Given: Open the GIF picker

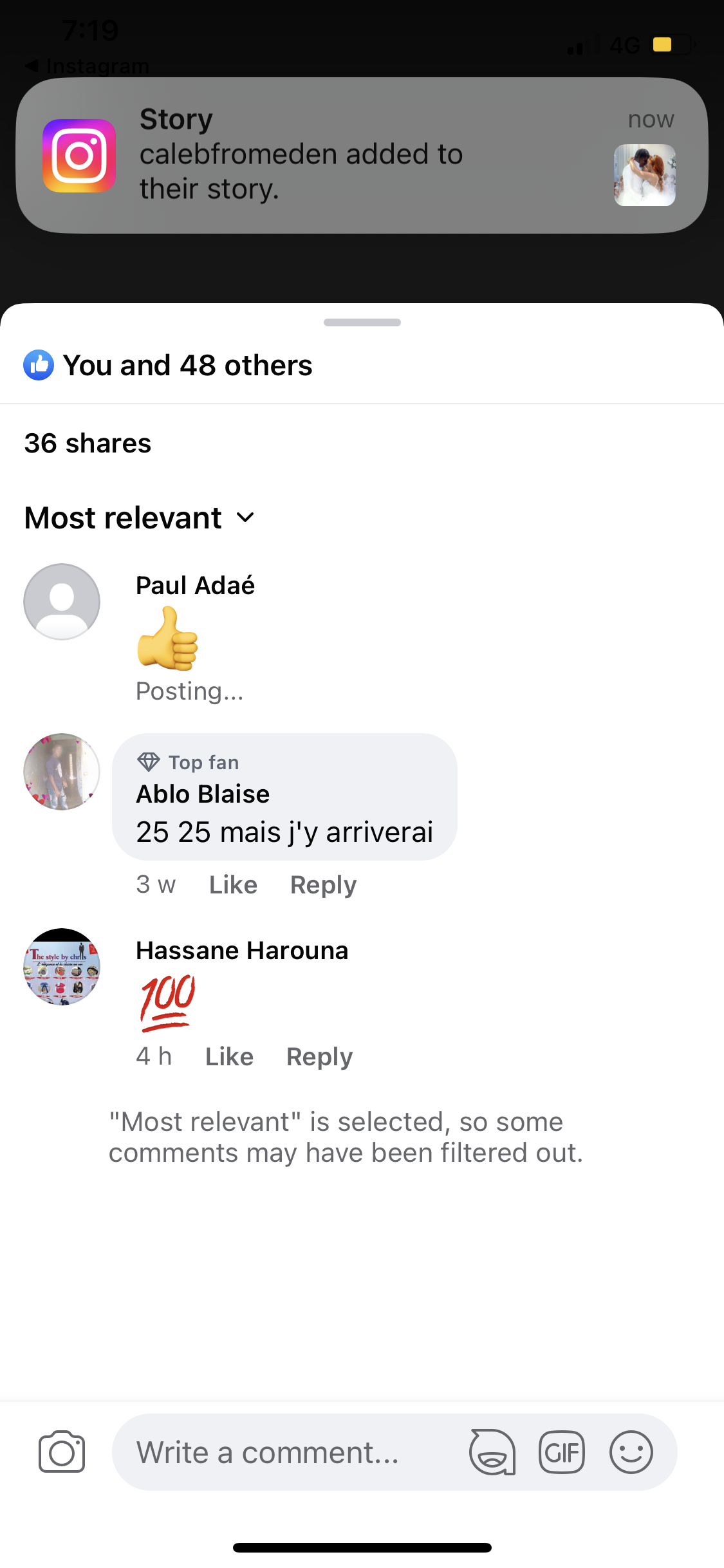Looking at the screenshot, I should (561, 1452).
